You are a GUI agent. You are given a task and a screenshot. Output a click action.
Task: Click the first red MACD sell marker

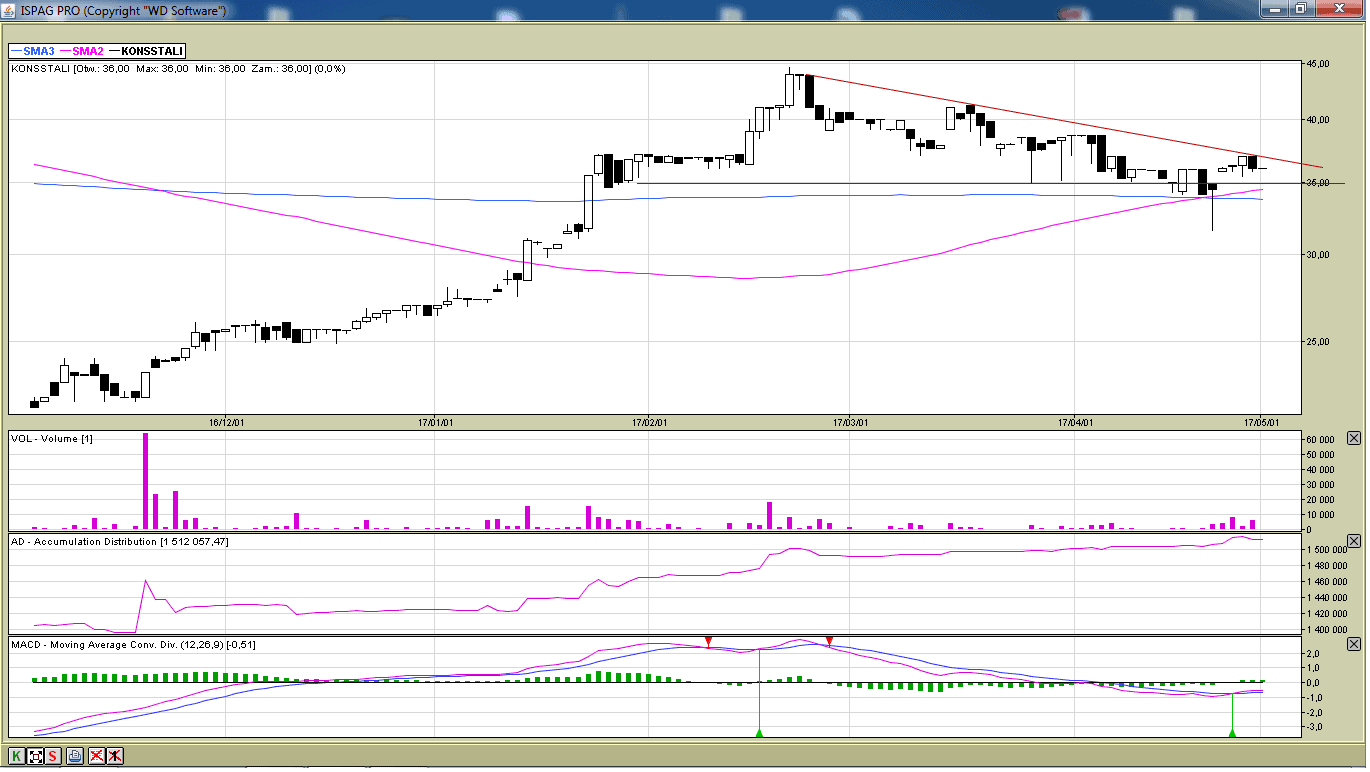pos(708,641)
